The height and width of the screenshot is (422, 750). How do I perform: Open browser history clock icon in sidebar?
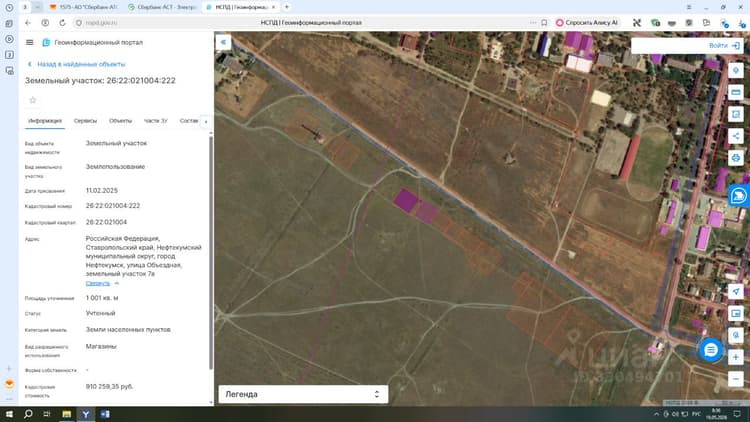(x=9, y=8)
